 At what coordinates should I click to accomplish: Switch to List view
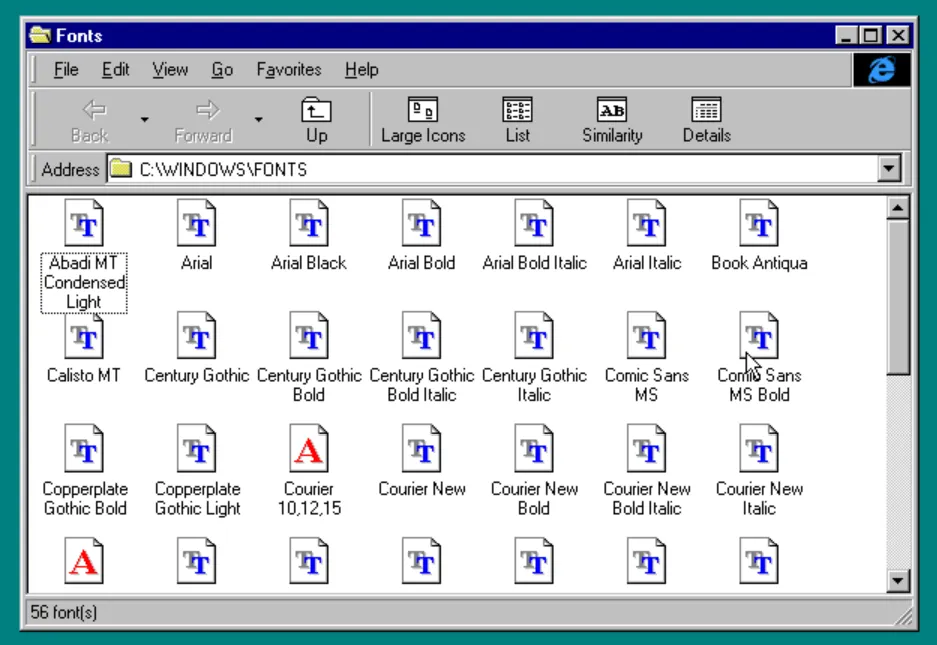tap(517, 121)
